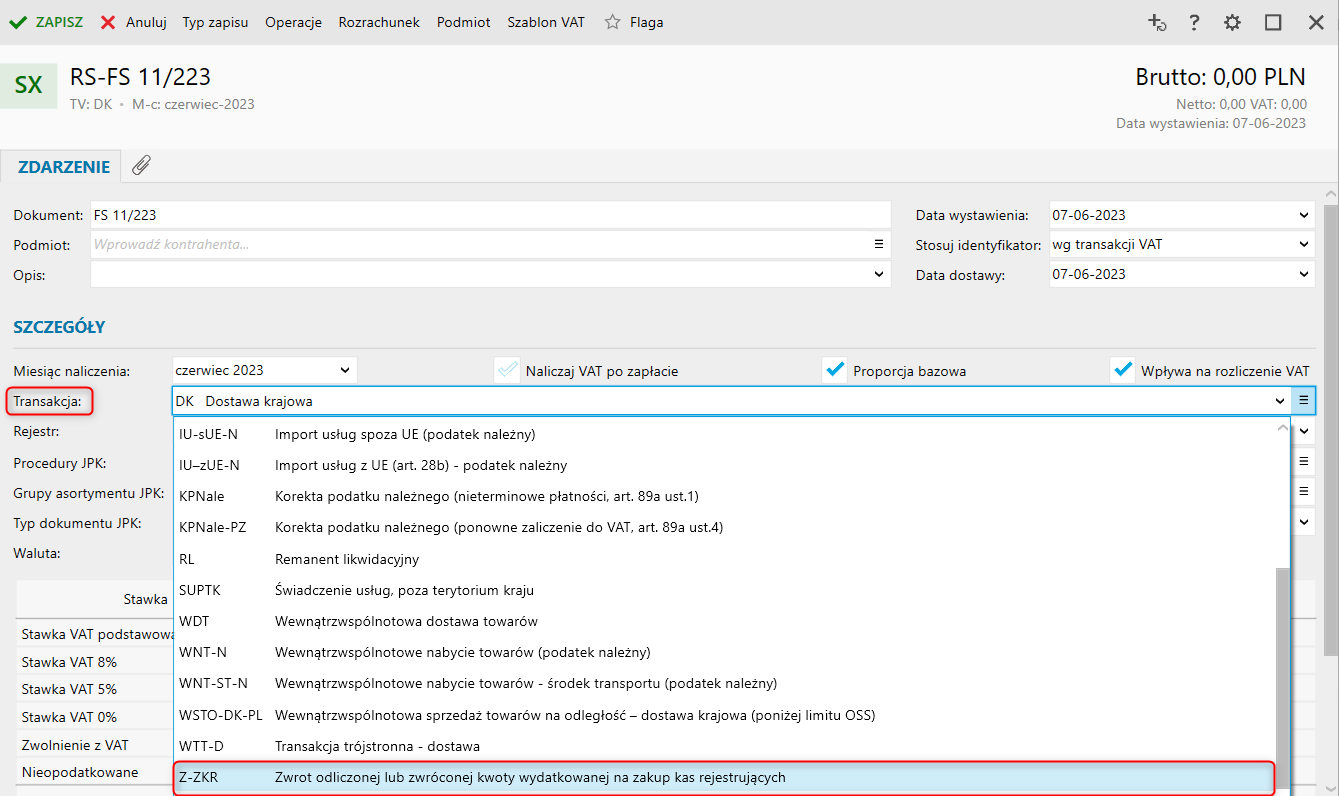
Task: Click the dropdown list vertical scrollbar
Action: pos(1282,680)
